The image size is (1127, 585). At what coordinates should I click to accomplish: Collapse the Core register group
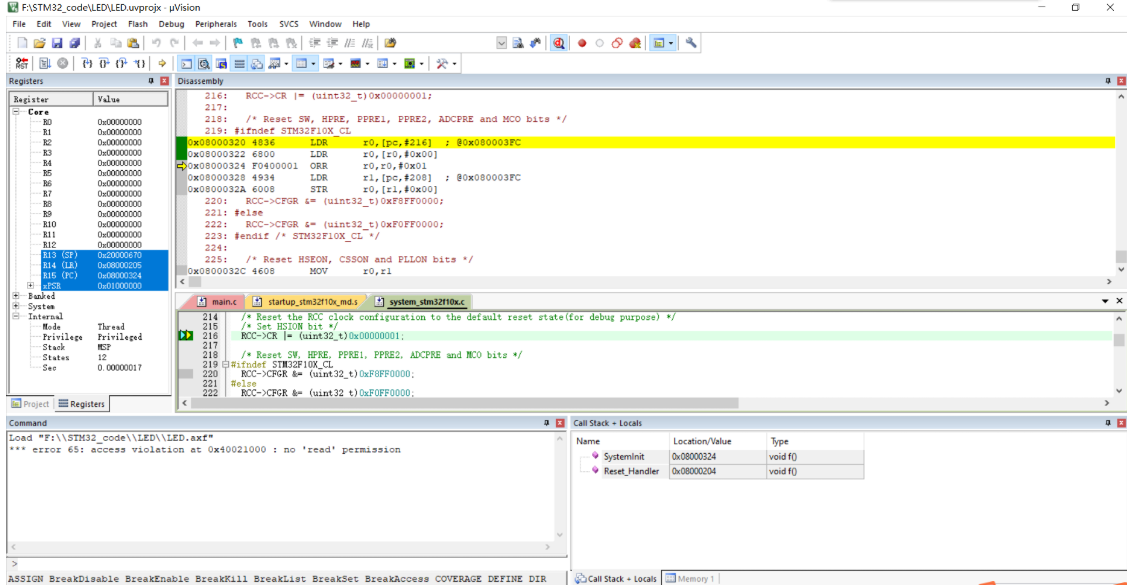pos(17,112)
